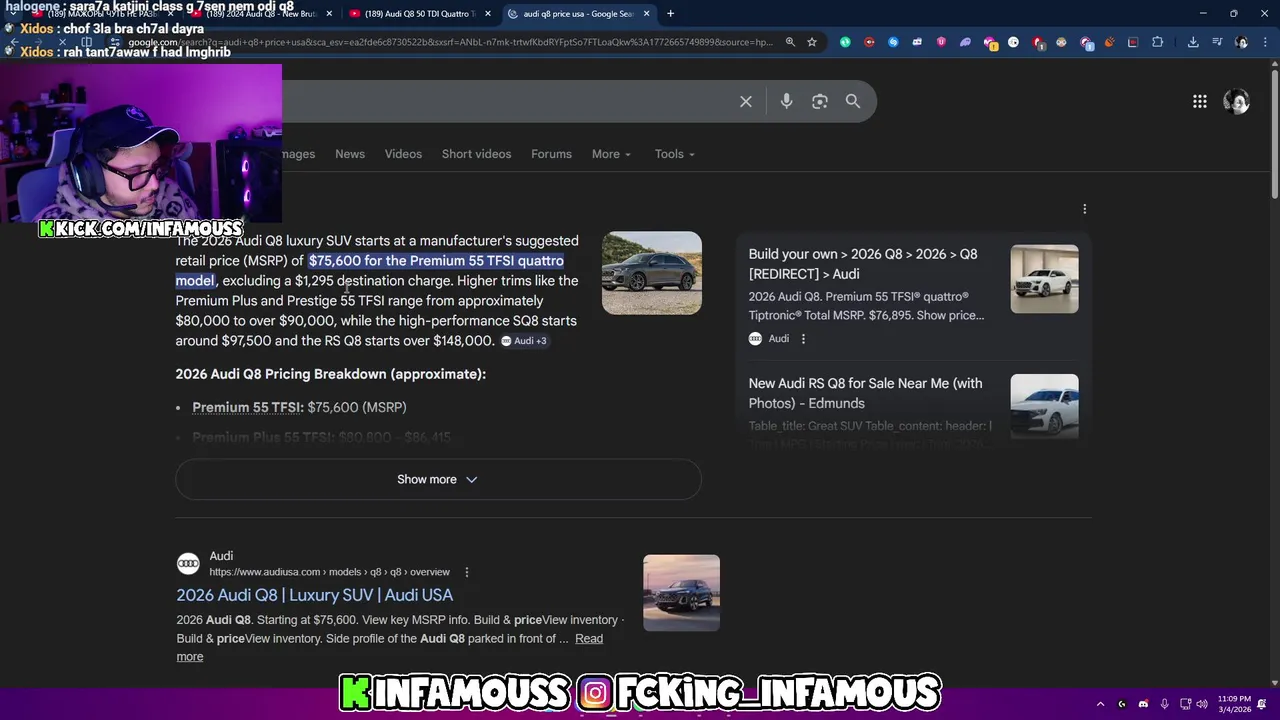The height and width of the screenshot is (720, 1280).
Task: Clear the Google search box text
Action: 746,101
